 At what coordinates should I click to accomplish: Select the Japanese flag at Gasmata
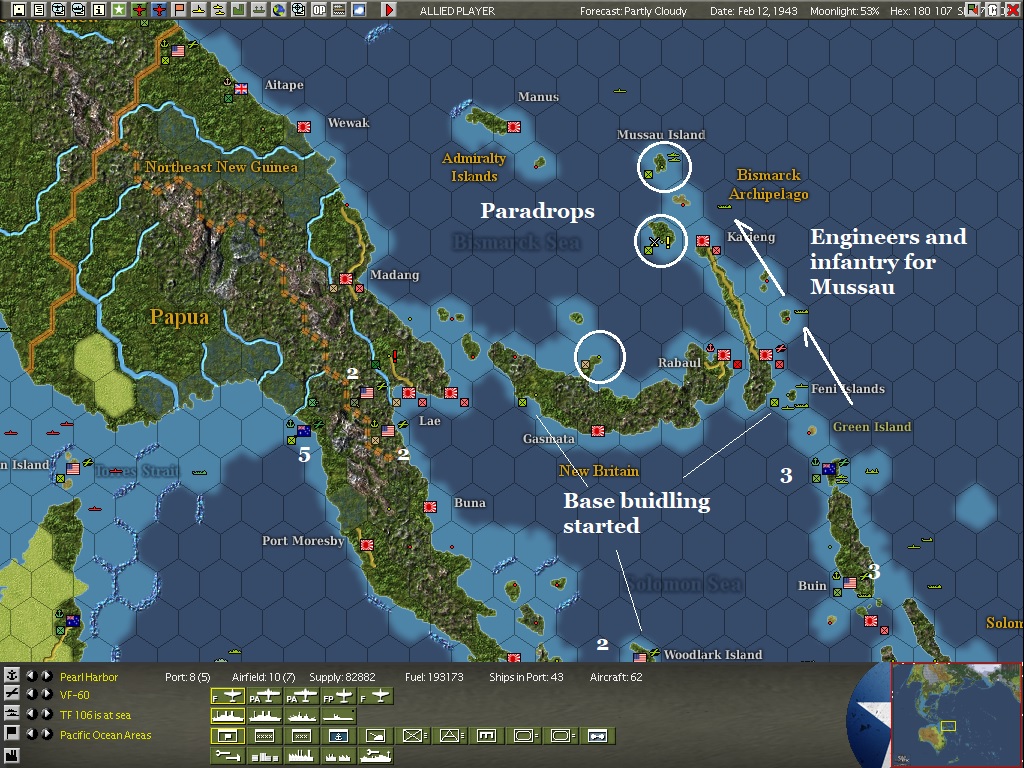click(598, 430)
